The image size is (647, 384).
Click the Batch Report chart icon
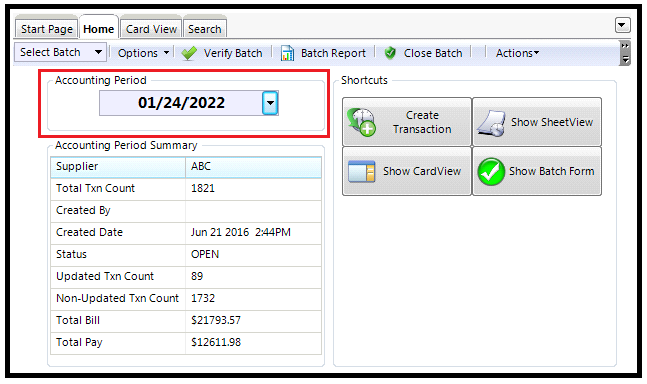coord(287,53)
